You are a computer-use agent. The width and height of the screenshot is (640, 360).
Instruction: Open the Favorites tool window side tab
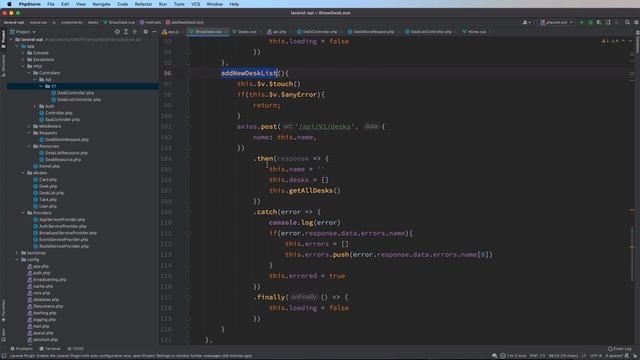click(3, 311)
